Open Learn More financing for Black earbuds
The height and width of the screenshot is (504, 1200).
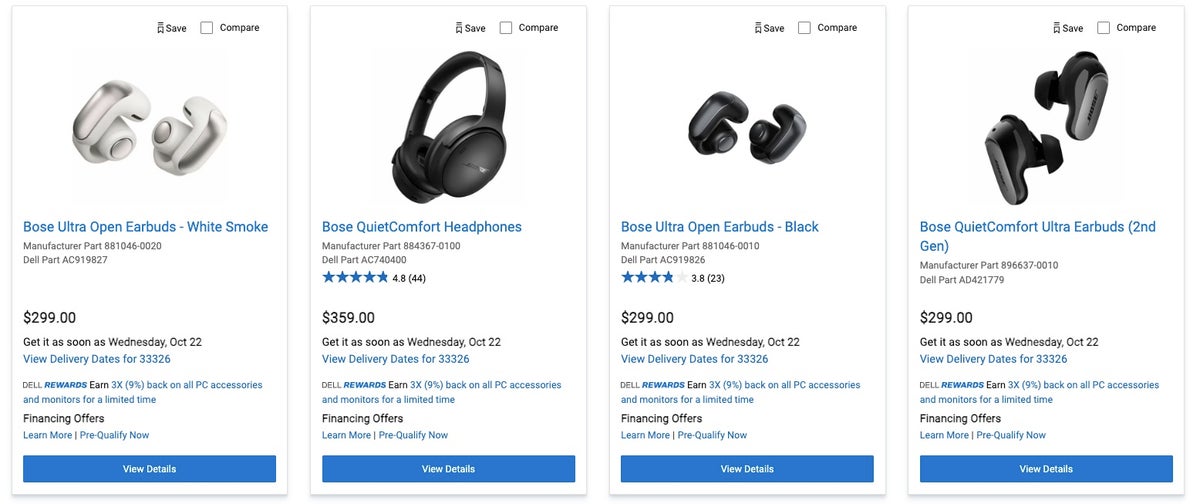[646, 435]
